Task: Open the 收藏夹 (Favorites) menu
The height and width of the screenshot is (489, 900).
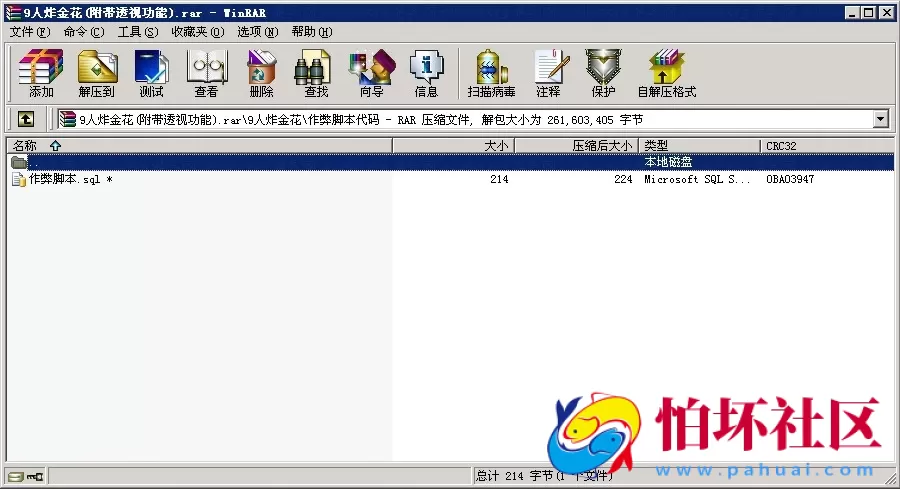Action: [197, 32]
